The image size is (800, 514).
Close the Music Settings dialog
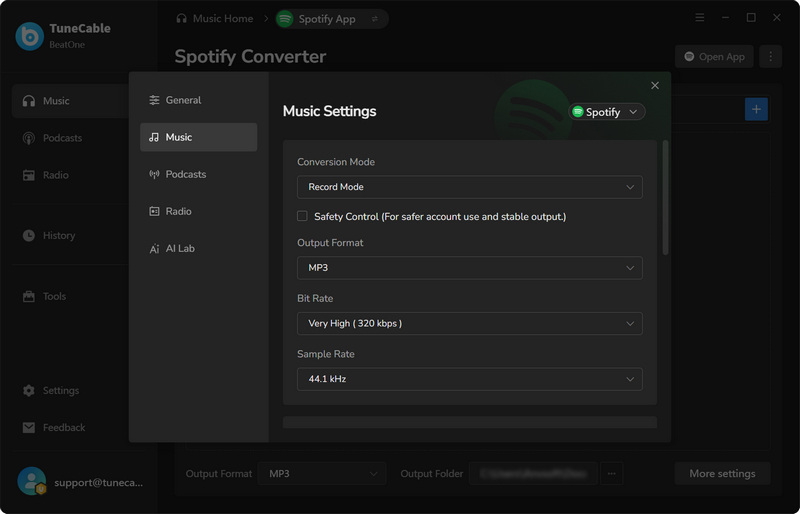click(x=655, y=86)
